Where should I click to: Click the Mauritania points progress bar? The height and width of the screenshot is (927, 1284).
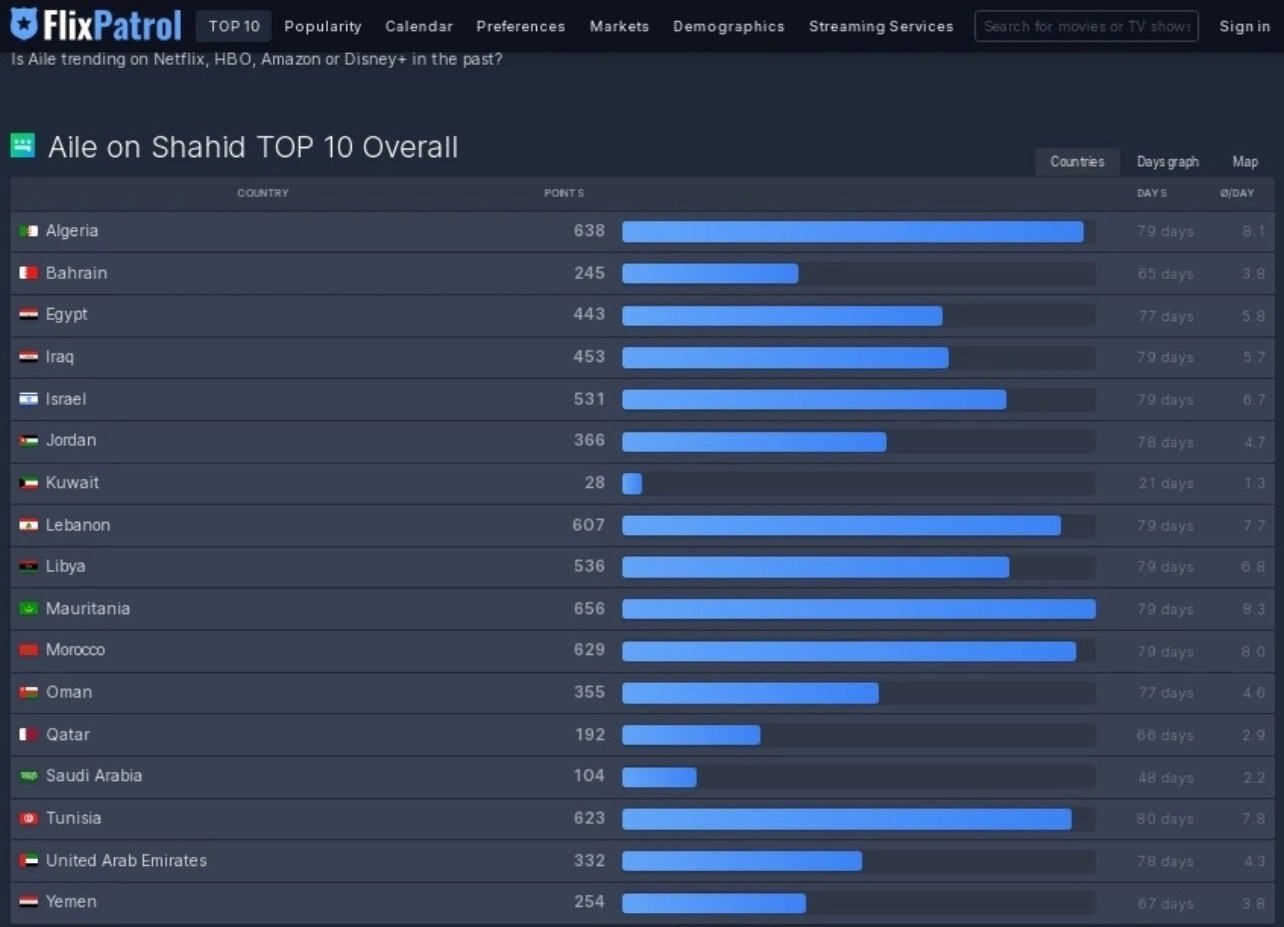[858, 609]
